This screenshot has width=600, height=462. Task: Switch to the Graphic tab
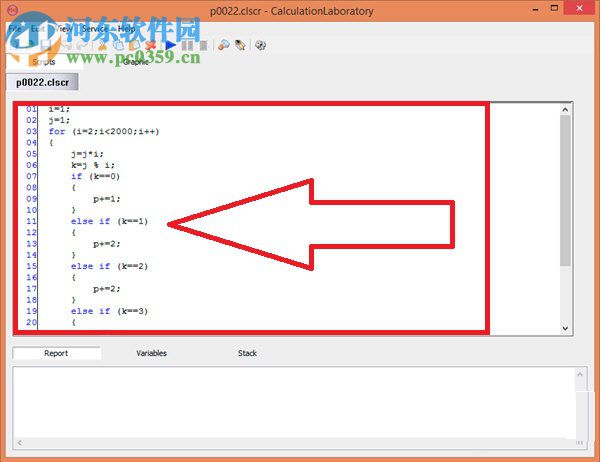coord(135,62)
